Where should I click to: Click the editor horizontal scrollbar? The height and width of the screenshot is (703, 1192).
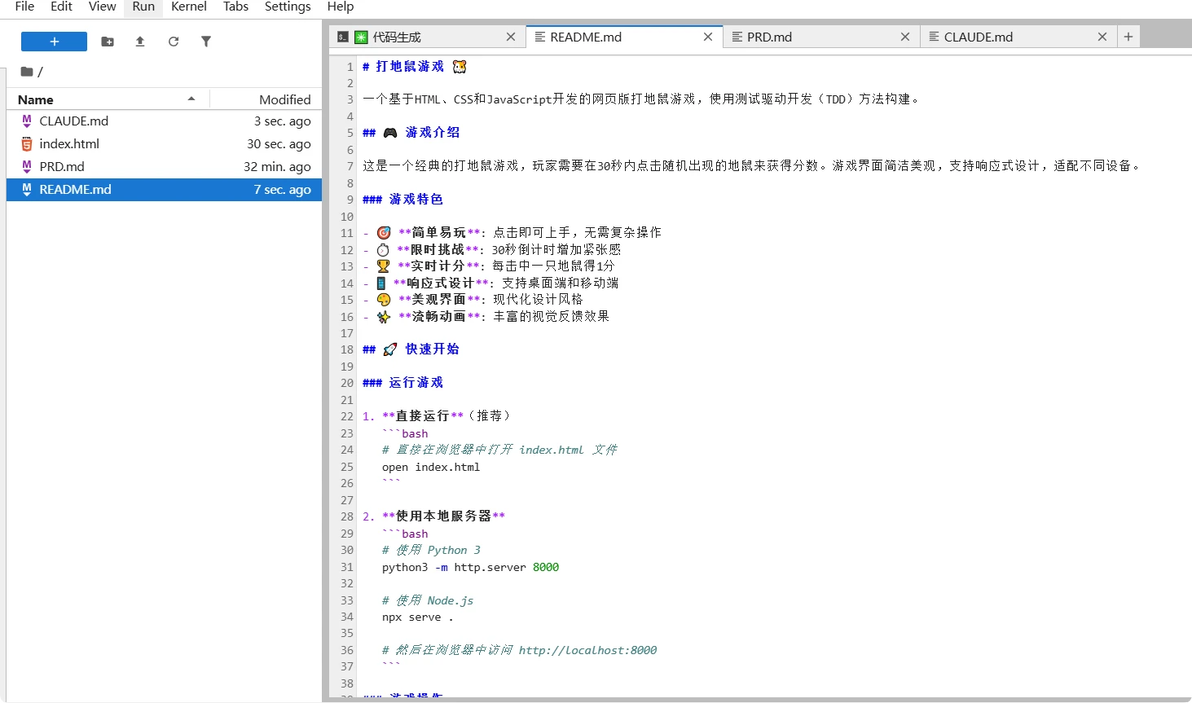(x=760, y=699)
